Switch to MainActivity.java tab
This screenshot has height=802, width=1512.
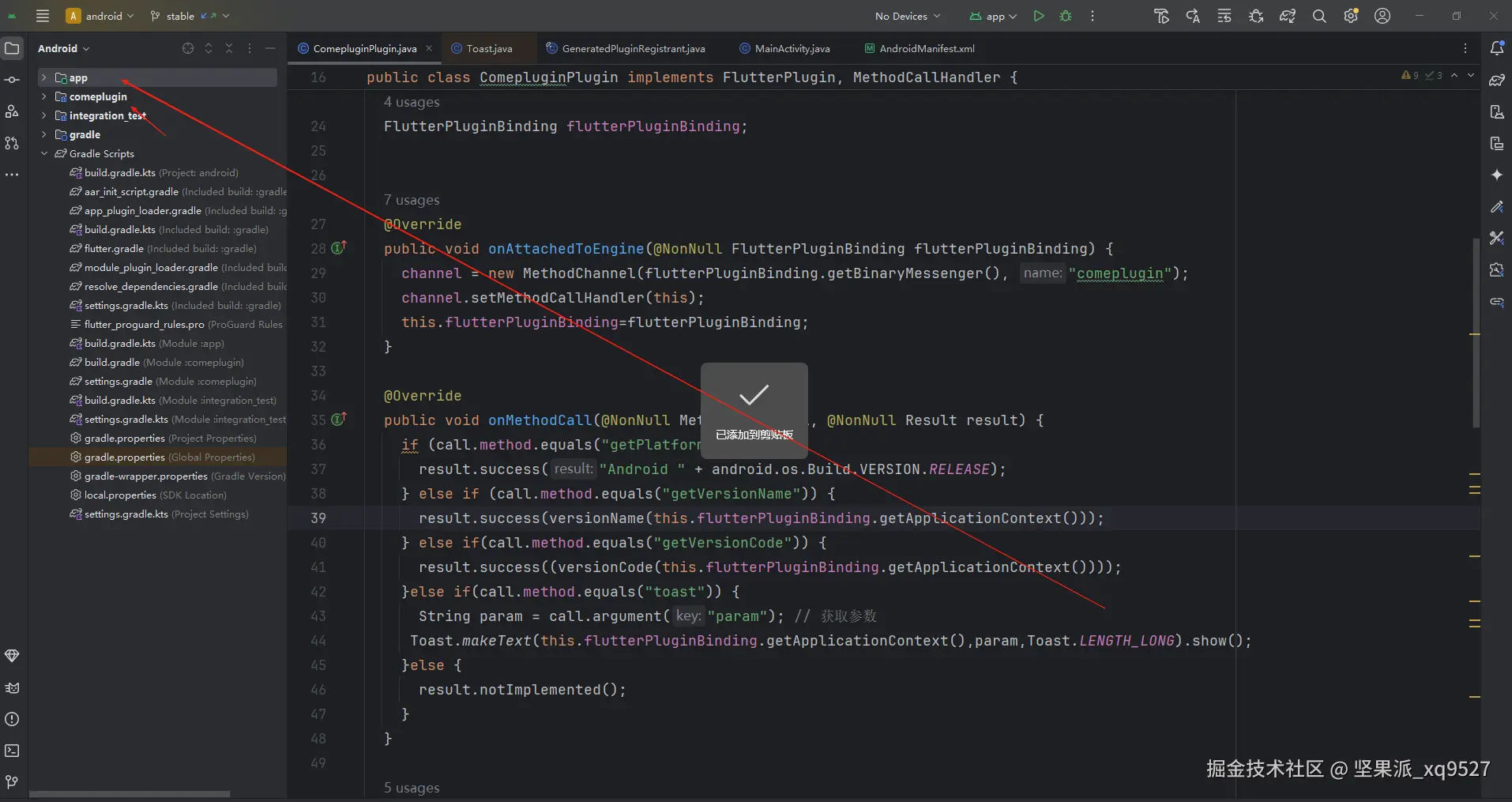784,48
